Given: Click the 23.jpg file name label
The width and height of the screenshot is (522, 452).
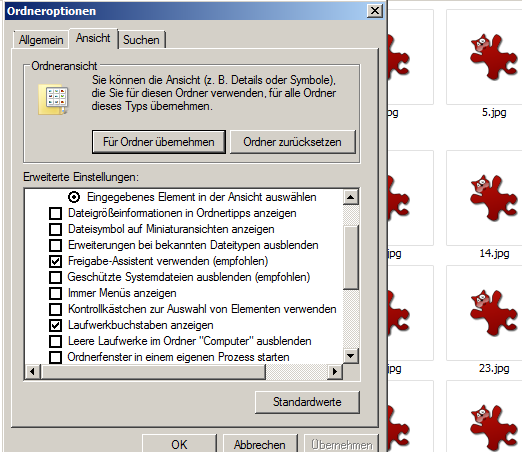Looking at the screenshot, I should 494,369.
